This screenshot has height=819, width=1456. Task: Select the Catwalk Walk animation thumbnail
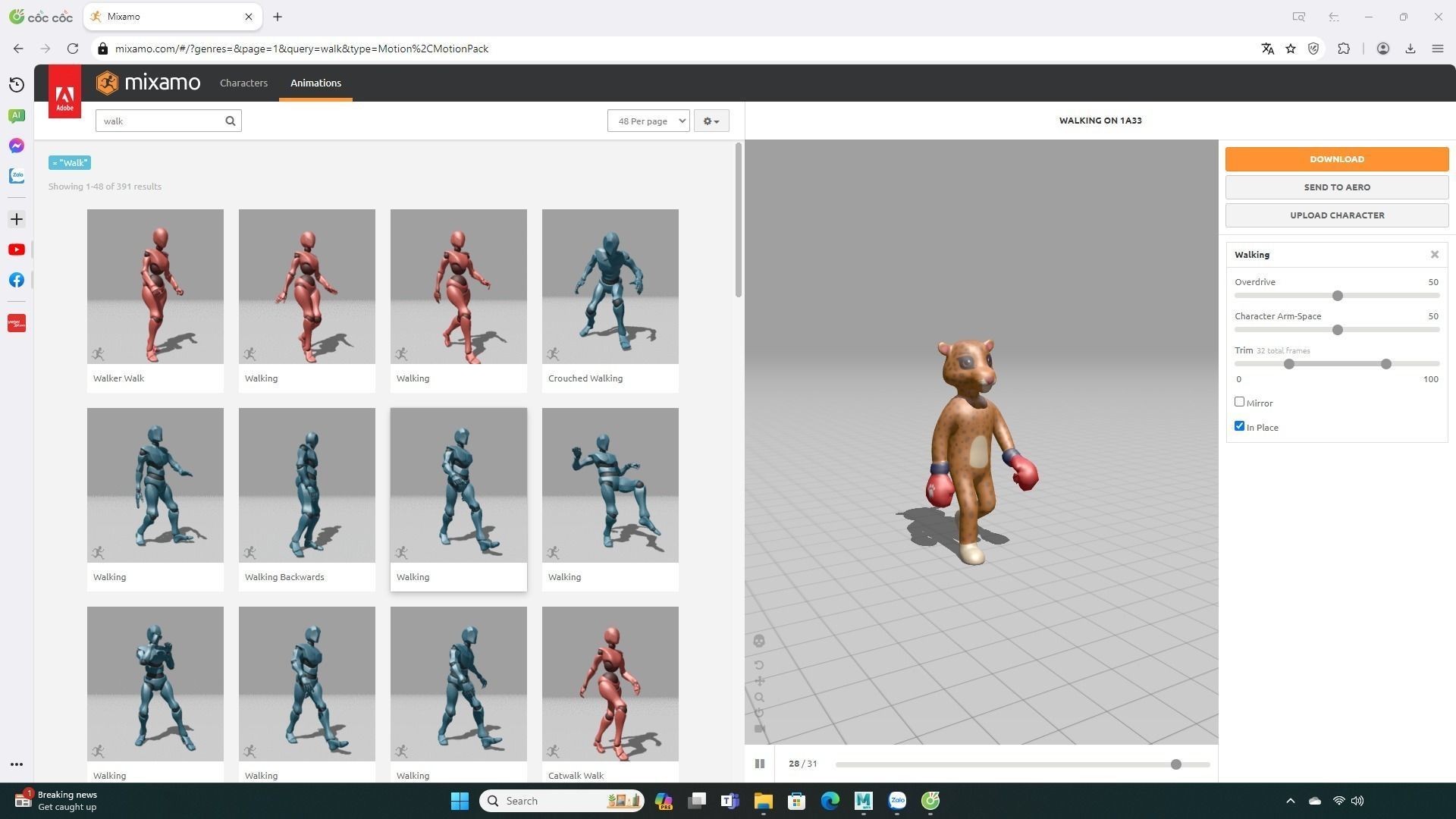coord(610,684)
